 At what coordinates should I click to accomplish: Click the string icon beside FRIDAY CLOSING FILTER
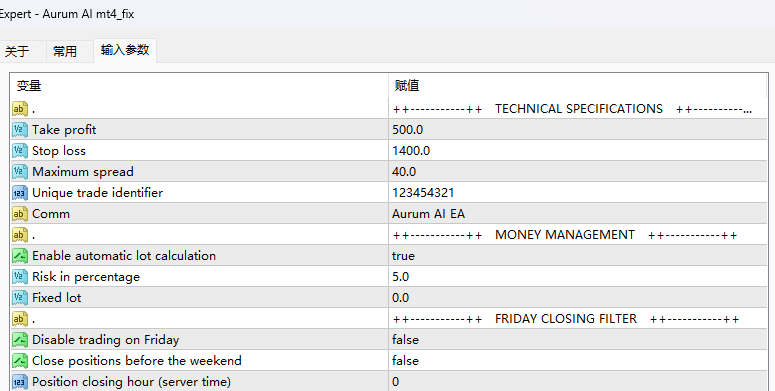(x=20, y=319)
